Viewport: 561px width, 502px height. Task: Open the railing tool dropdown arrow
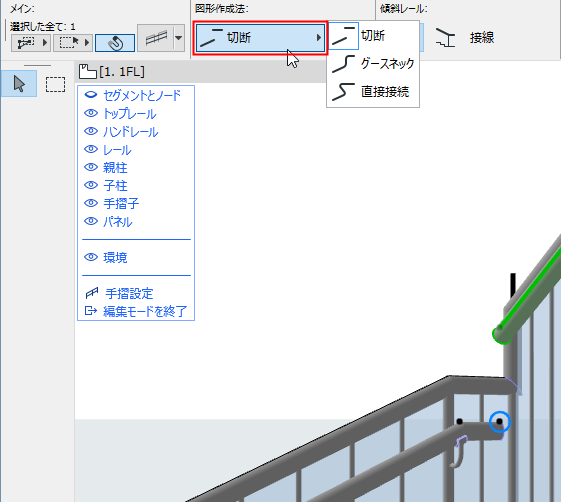click(179, 38)
